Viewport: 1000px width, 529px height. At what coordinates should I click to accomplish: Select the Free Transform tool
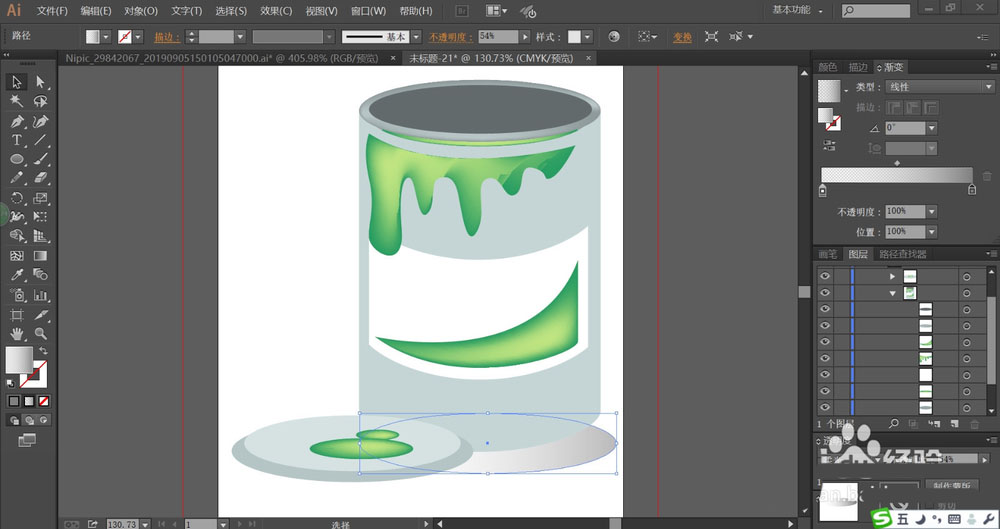pos(41,217)
